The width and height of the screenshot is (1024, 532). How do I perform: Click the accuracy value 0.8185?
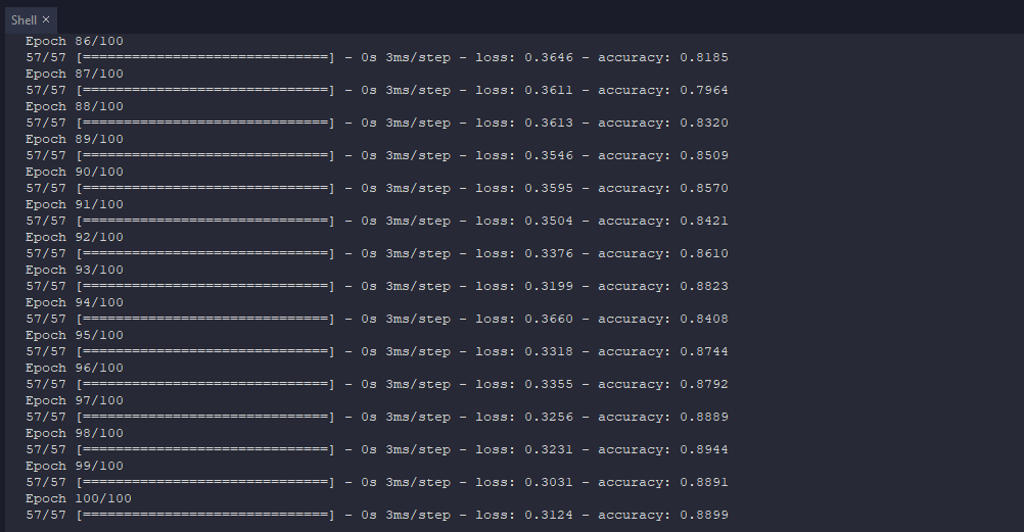[x=704, y=57]
